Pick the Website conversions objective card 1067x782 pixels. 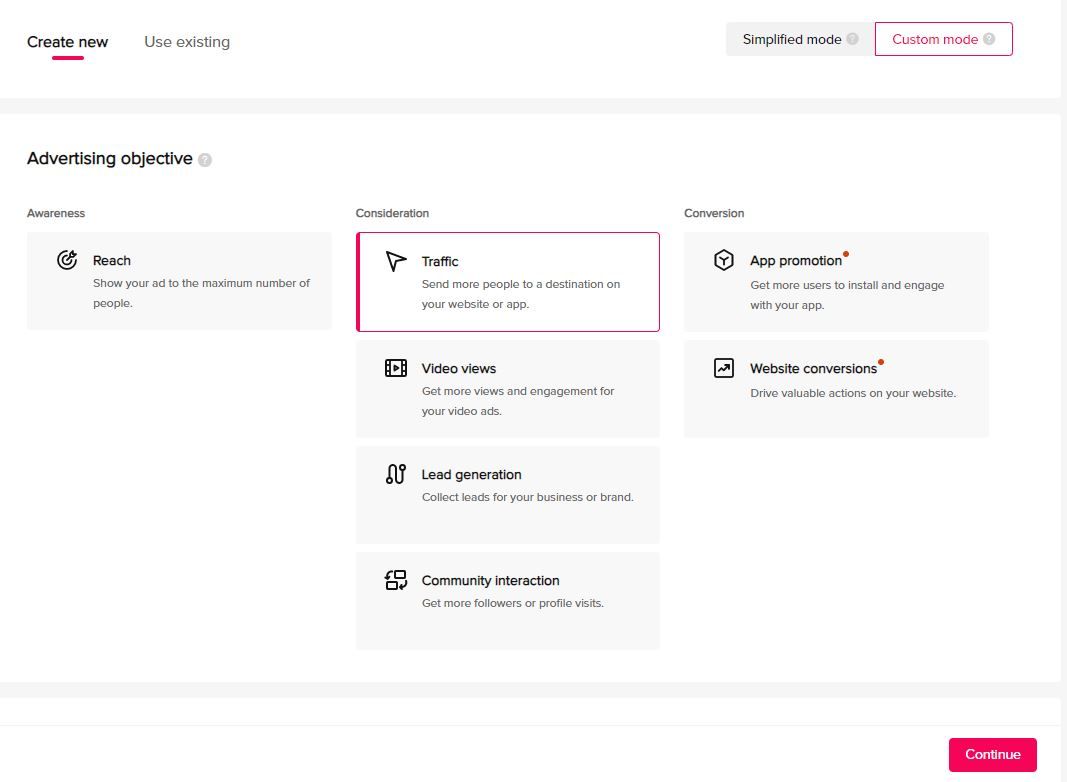[x=836, y=388]
